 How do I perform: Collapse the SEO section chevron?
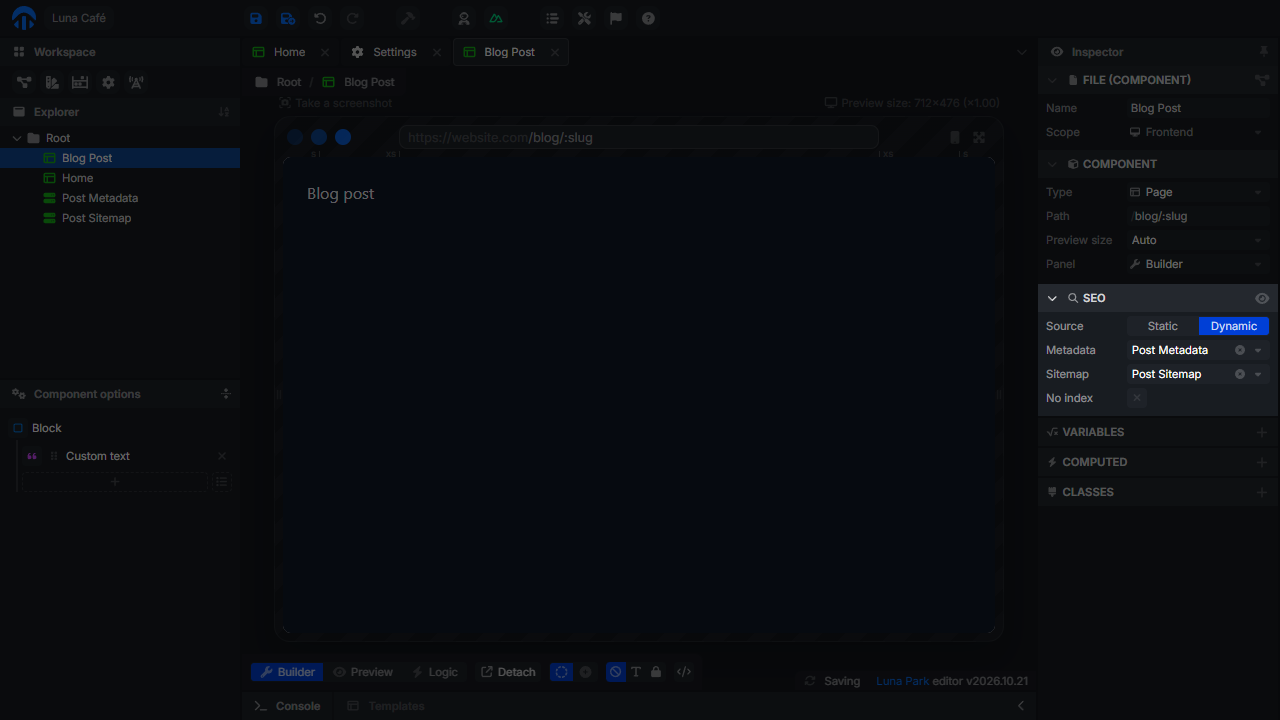1052,298
